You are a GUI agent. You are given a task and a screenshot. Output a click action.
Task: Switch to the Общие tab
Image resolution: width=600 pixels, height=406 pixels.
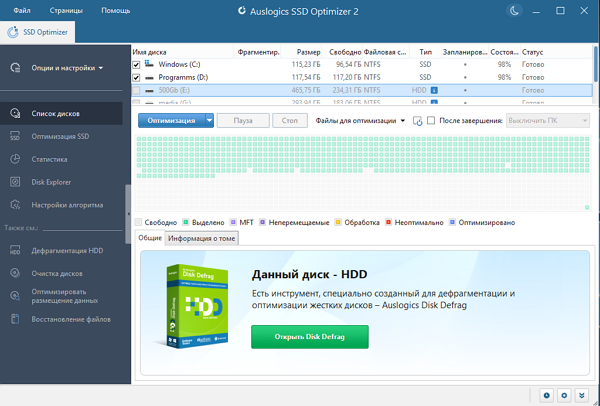(150, 238)
